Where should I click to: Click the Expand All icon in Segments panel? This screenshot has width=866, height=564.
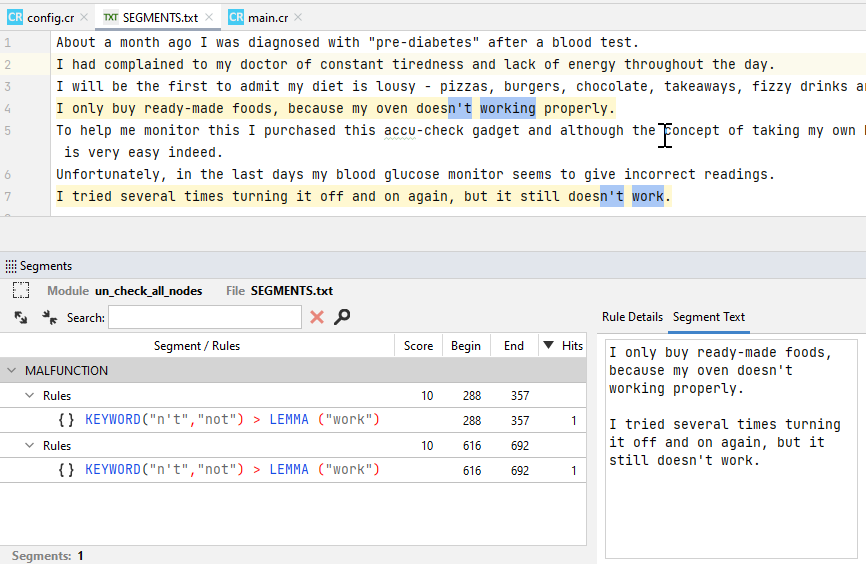coord(21,317)
